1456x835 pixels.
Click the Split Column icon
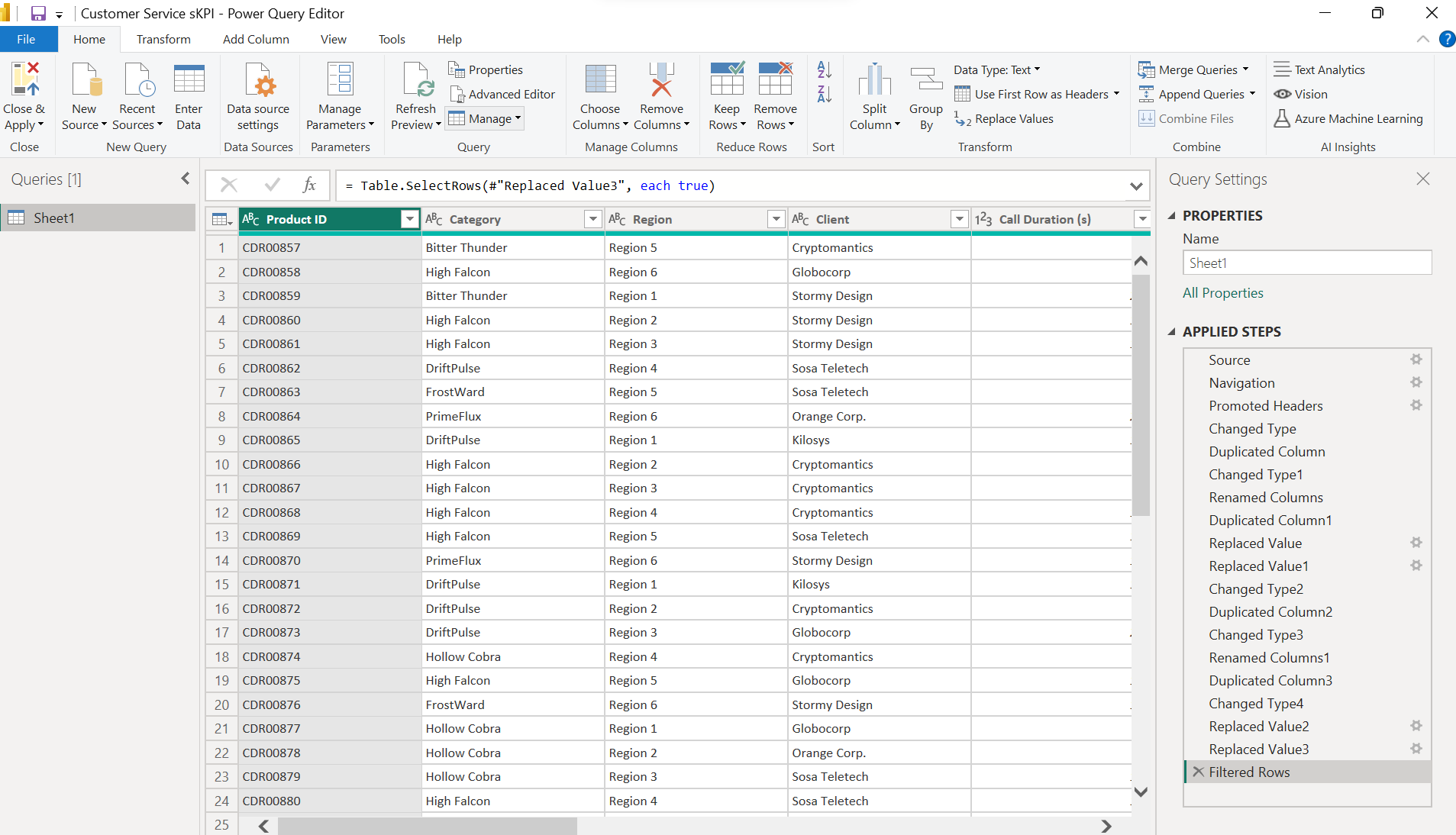click(x=874, y=79)
